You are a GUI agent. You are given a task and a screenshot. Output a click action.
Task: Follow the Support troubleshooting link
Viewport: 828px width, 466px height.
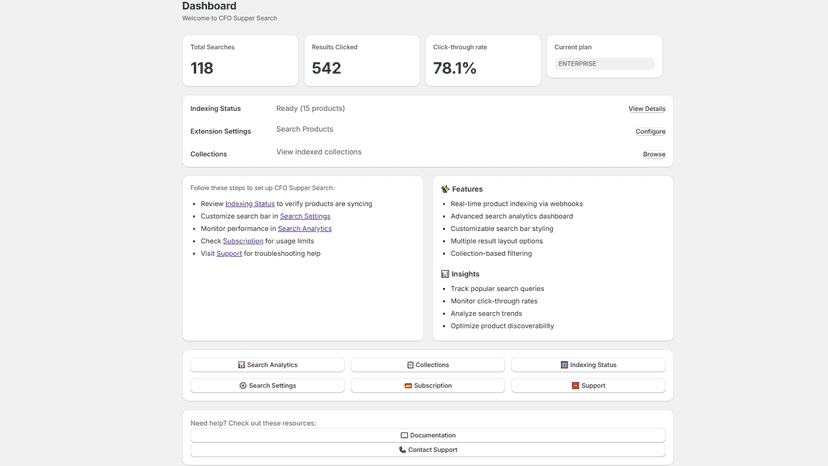point(229,254)
